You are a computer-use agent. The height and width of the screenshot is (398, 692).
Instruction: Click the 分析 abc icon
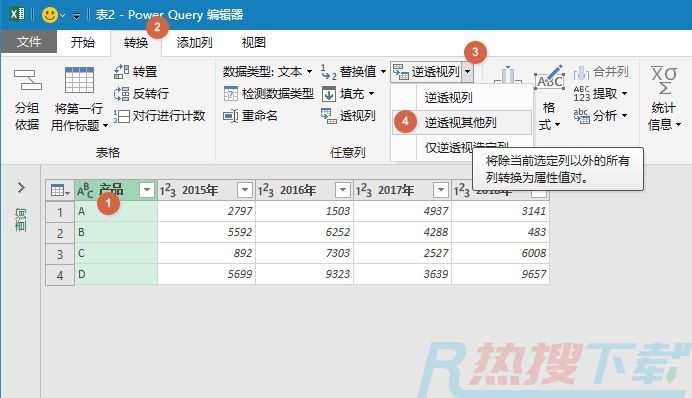582,116
